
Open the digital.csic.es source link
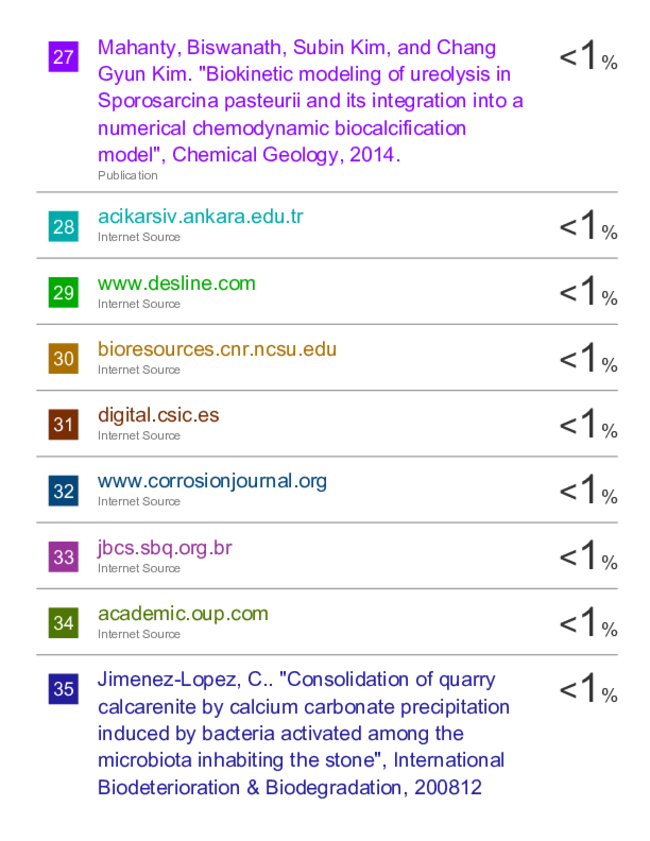pos(158,415)
